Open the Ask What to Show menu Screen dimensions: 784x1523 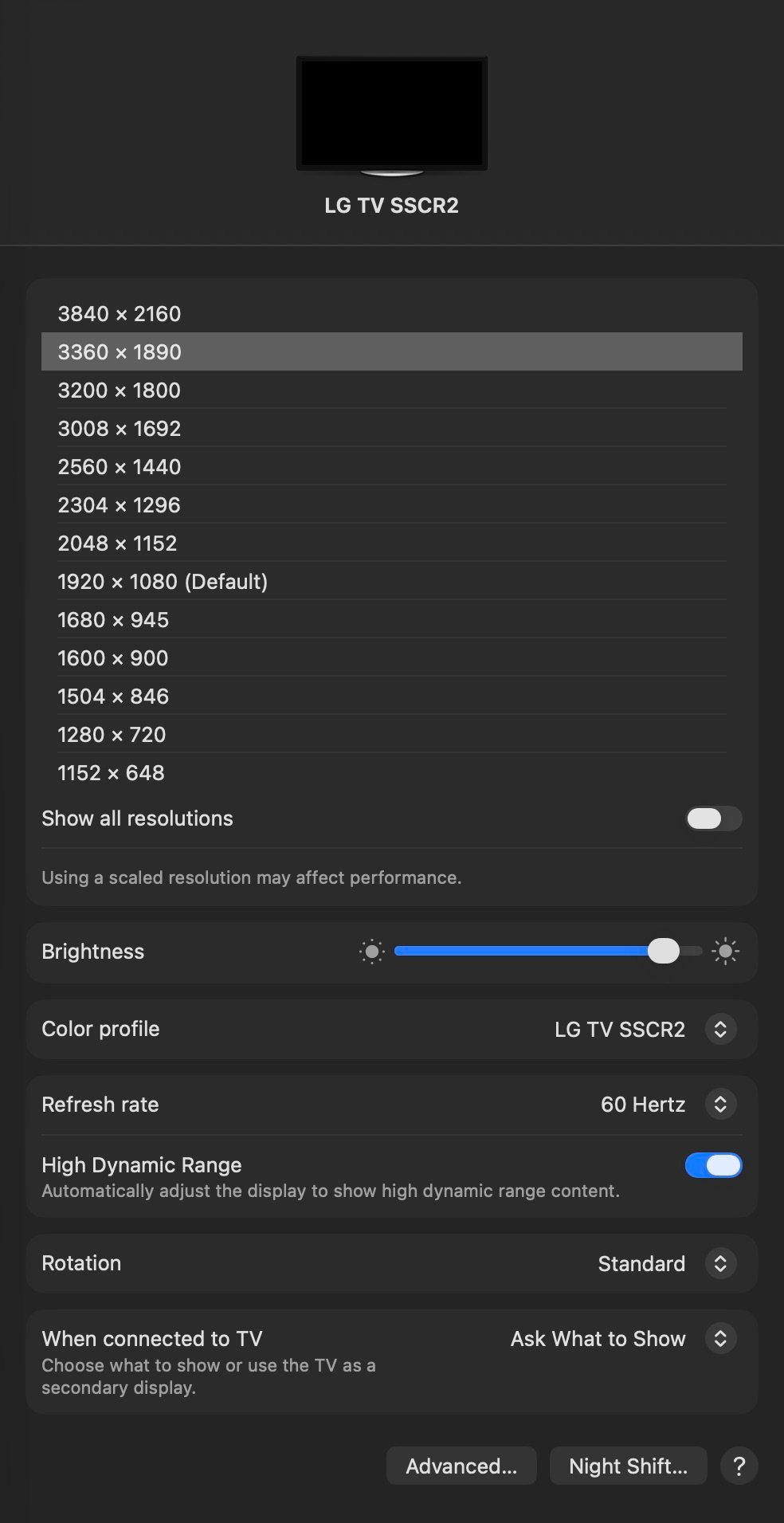[x=622, y=1338]
